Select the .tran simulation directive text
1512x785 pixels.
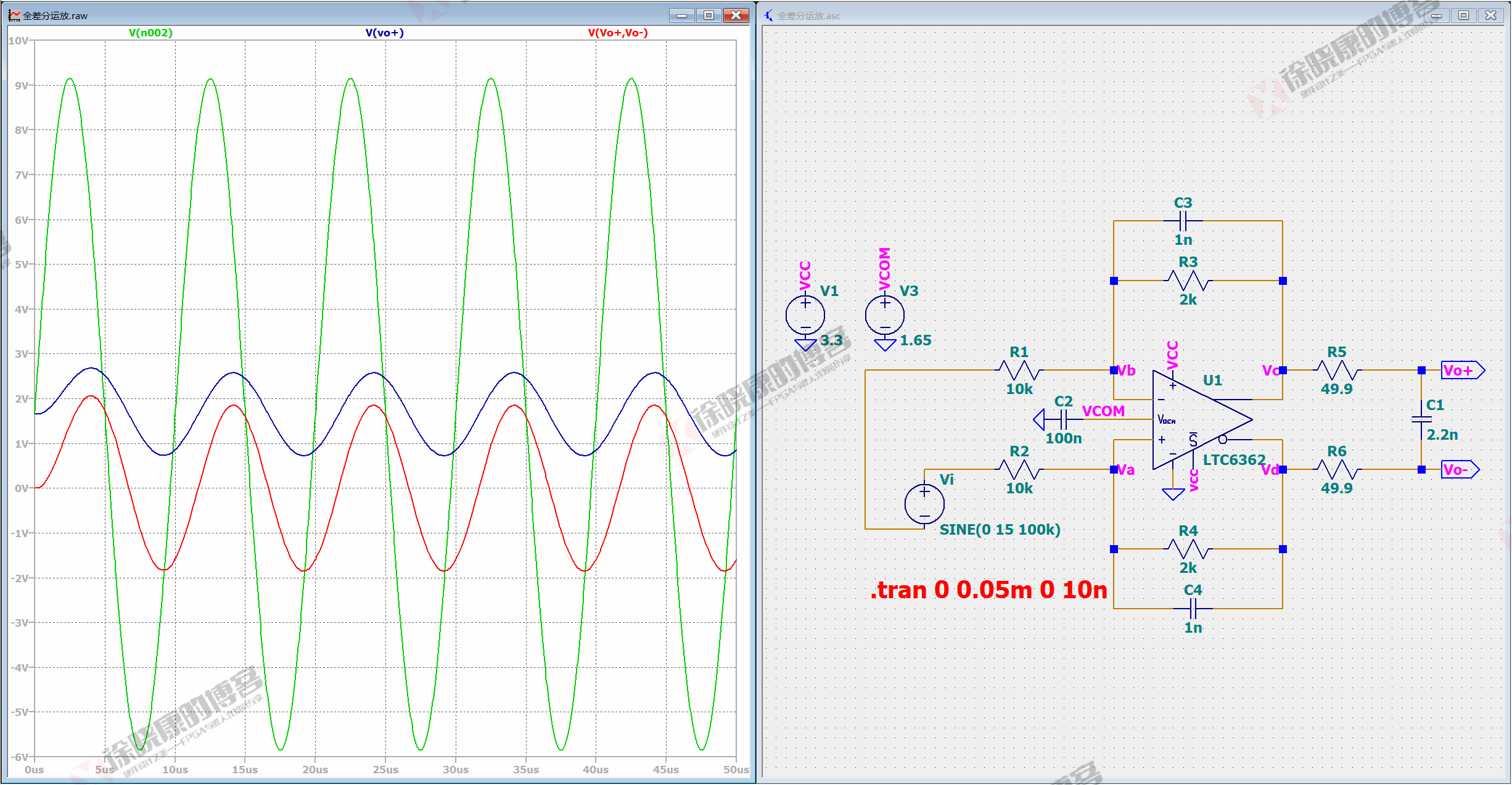click(x=988, y=590)
